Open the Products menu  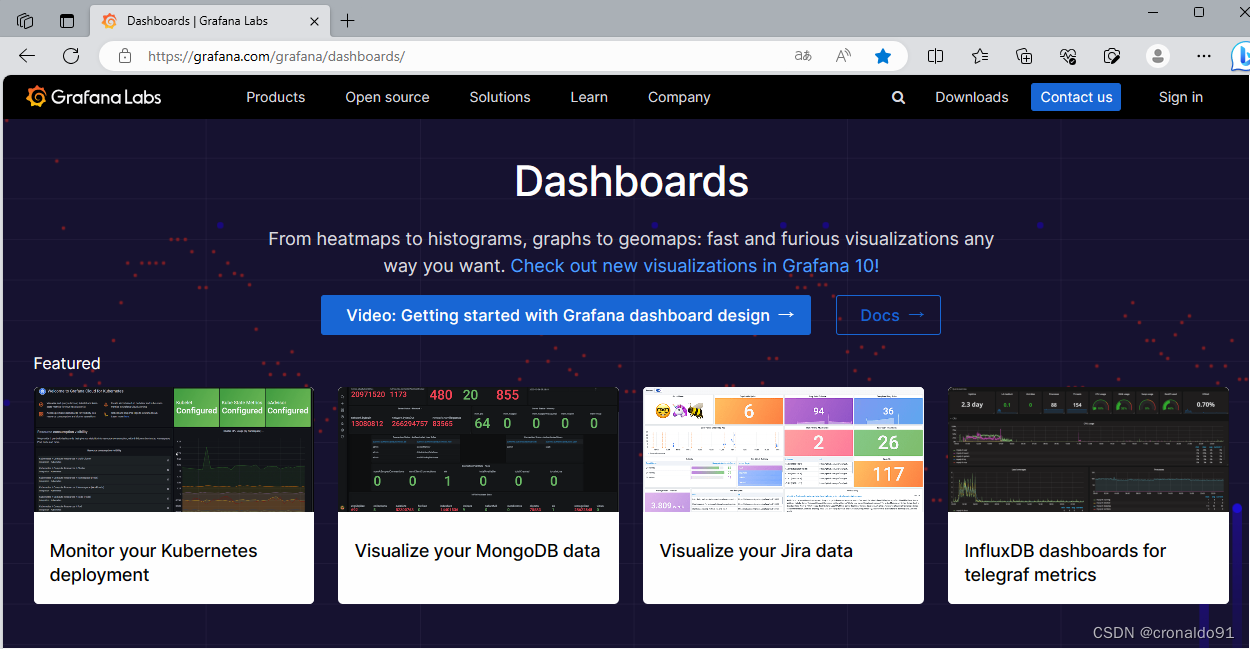click(x=275, y=97)
